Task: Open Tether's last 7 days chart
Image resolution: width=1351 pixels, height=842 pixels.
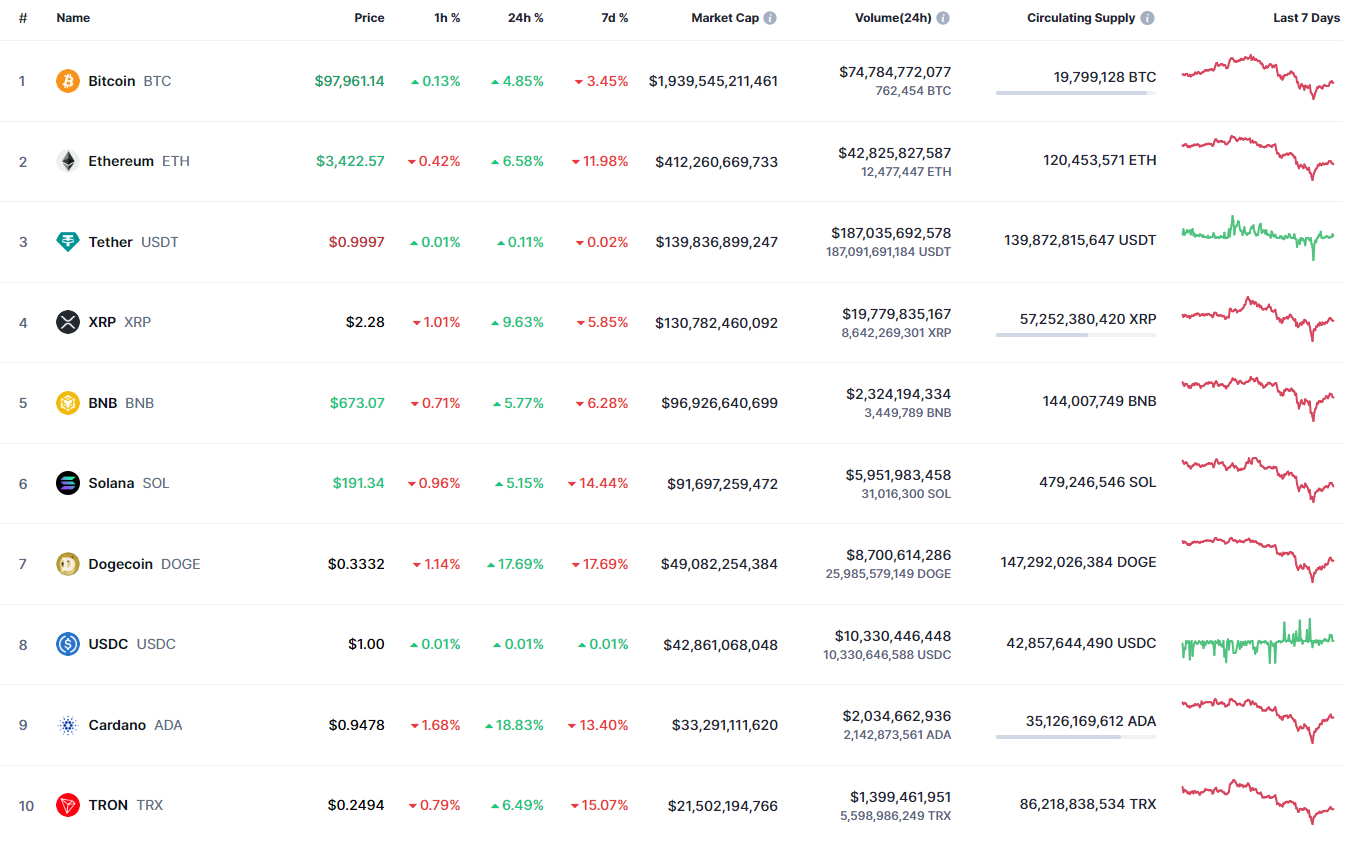Action: pyautogui.click(x=1258, y=238)
